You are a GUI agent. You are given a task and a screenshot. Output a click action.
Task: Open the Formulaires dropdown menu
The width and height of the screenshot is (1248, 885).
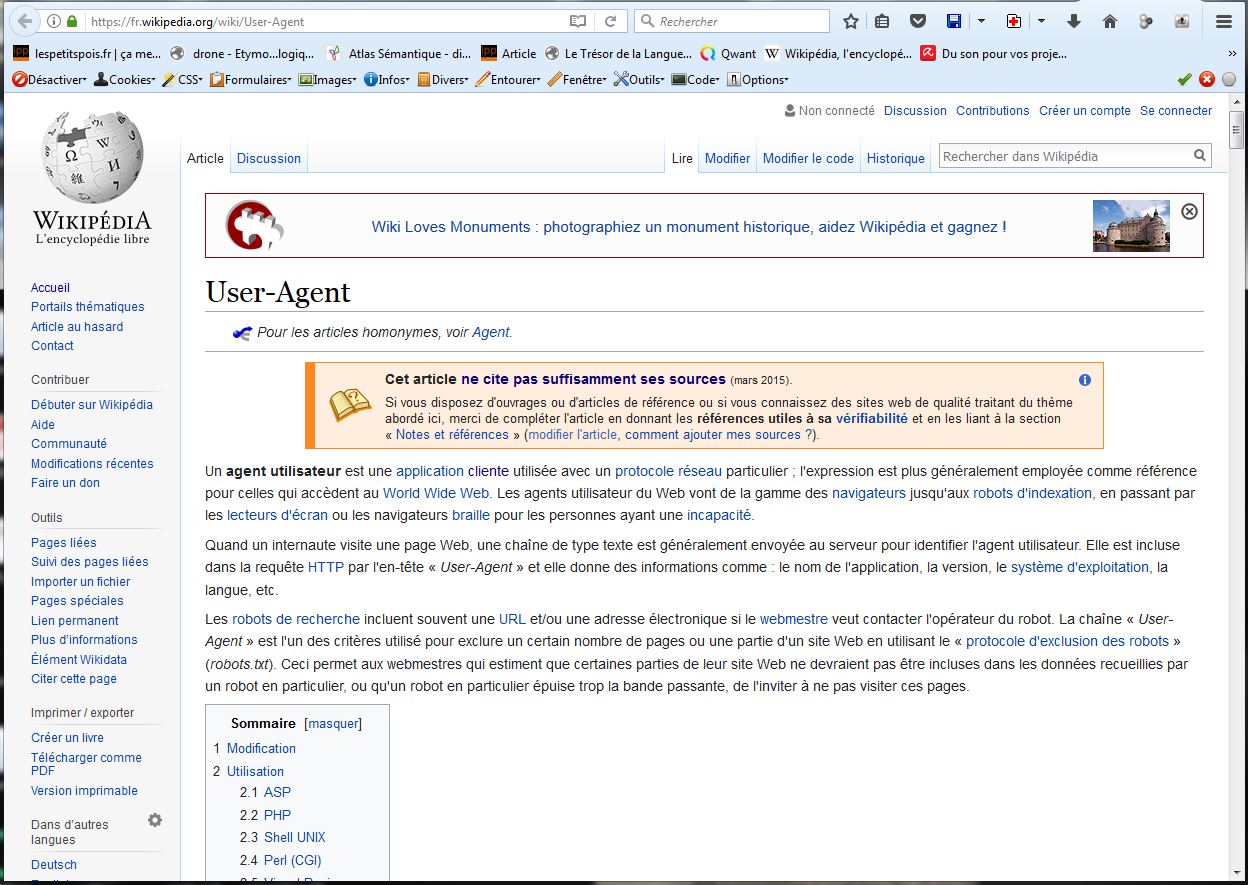tap(252, 80)
